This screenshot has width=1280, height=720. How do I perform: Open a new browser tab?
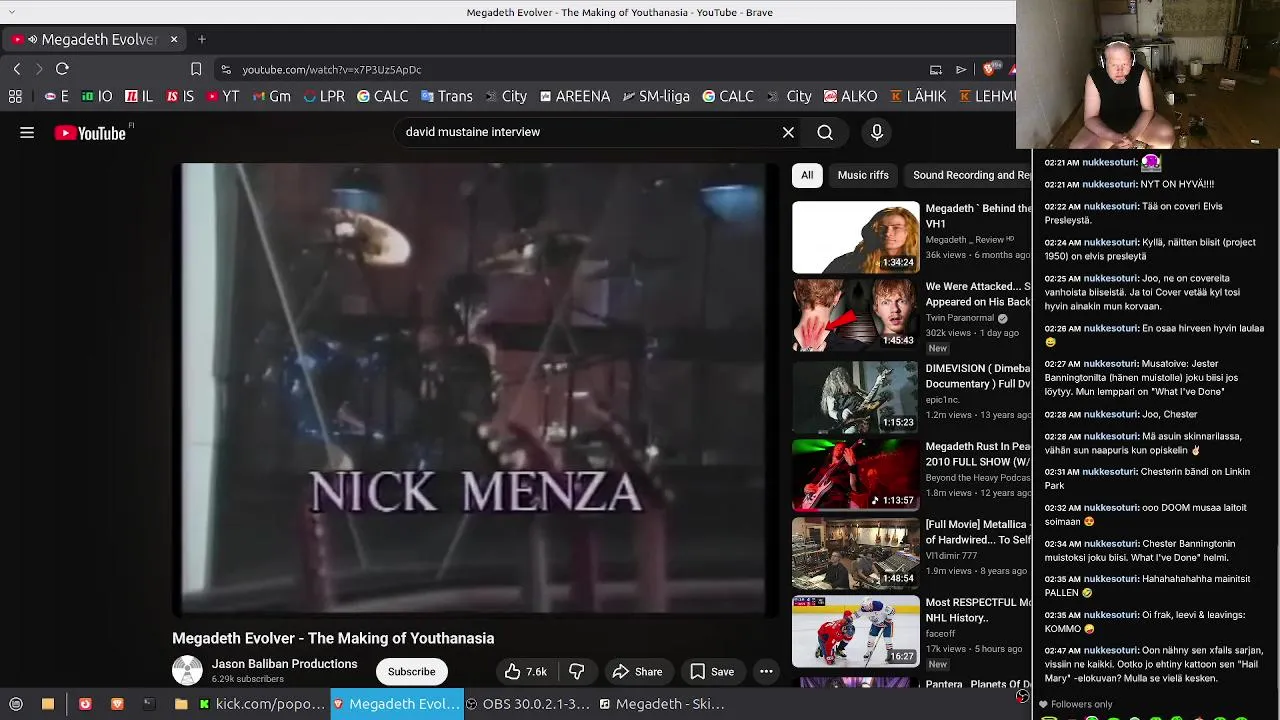(202, 39)
